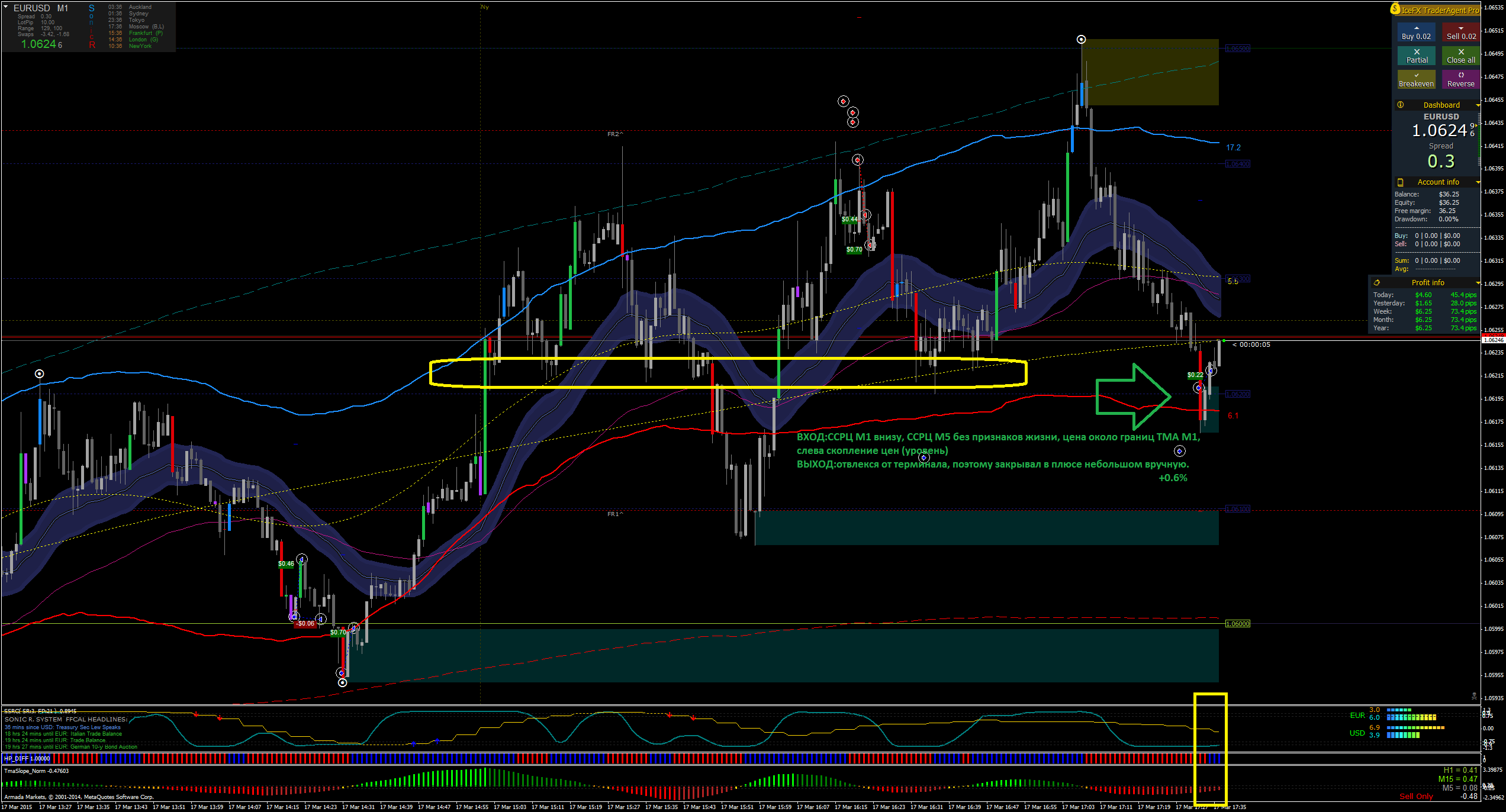Click the H1 = 0.41 slope value
1506x812 pixels.
point(1460,770)
